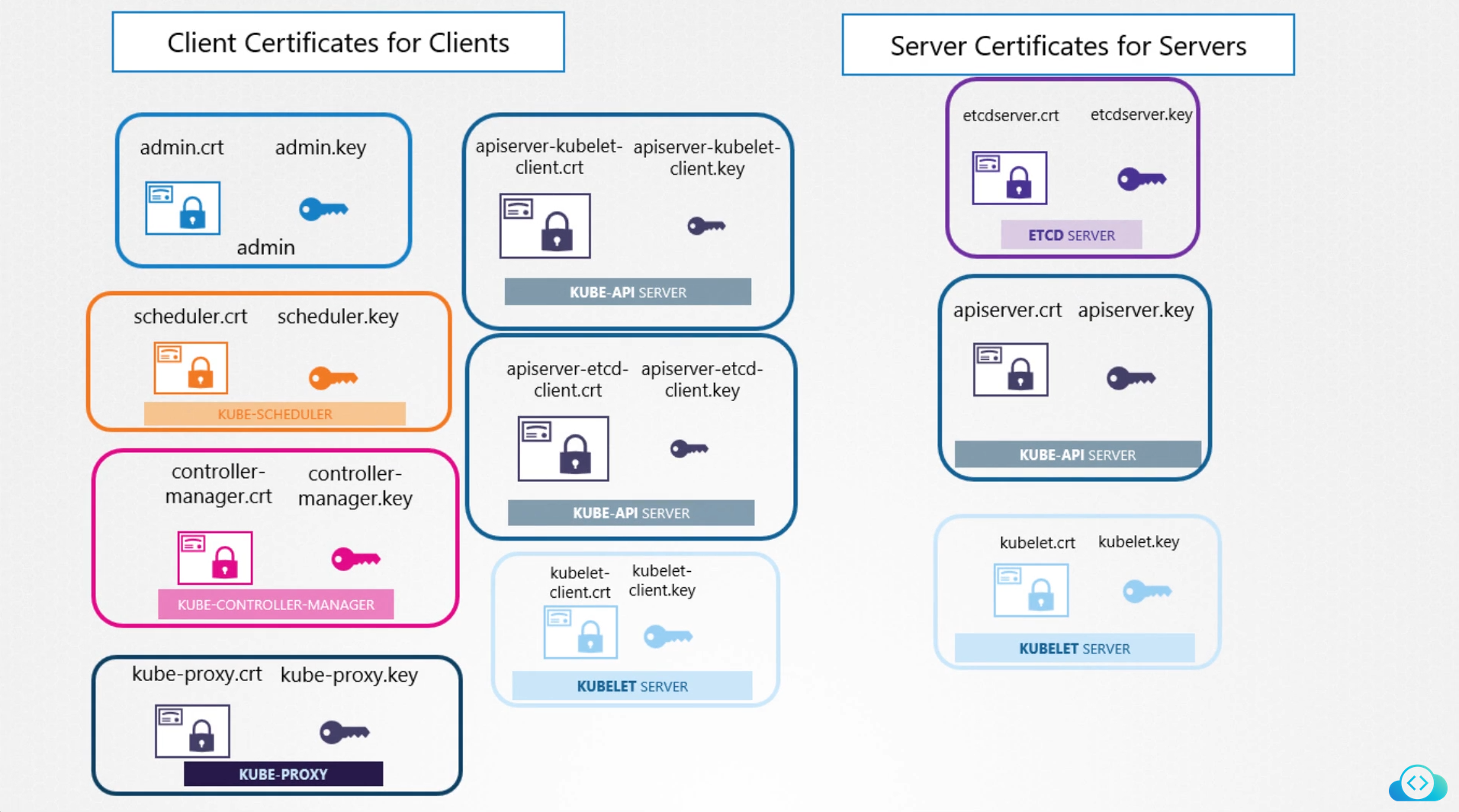Viewport: 1459px width, 812px height.
Task: Click the purple ETCD SERVER label
Action: pyautogui.click(x=1071, y=236)
